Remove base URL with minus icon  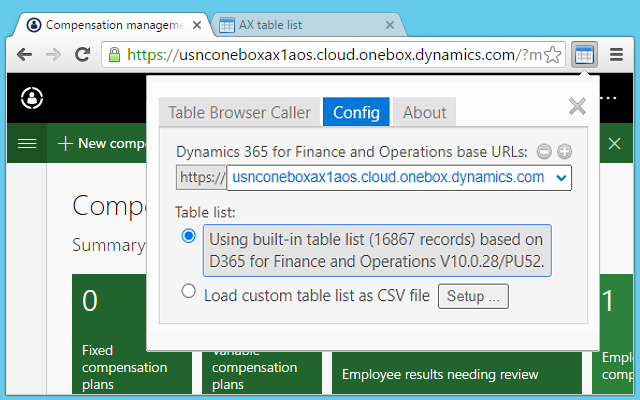click(x=544, y=152)
